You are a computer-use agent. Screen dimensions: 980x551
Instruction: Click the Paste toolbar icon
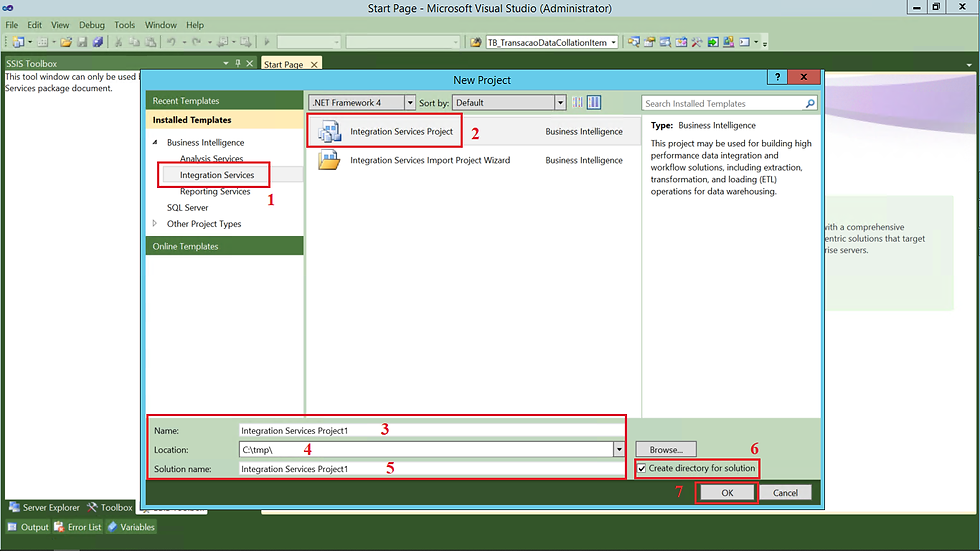point(151,42)
